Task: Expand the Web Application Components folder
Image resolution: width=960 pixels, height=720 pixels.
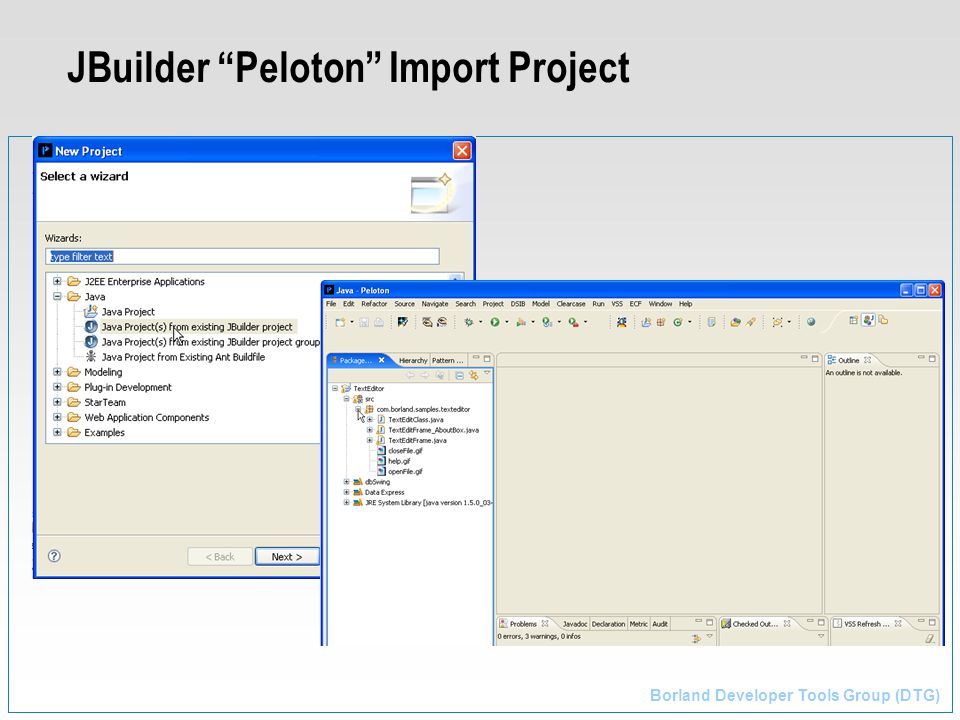Action: [x=57, y=417]
